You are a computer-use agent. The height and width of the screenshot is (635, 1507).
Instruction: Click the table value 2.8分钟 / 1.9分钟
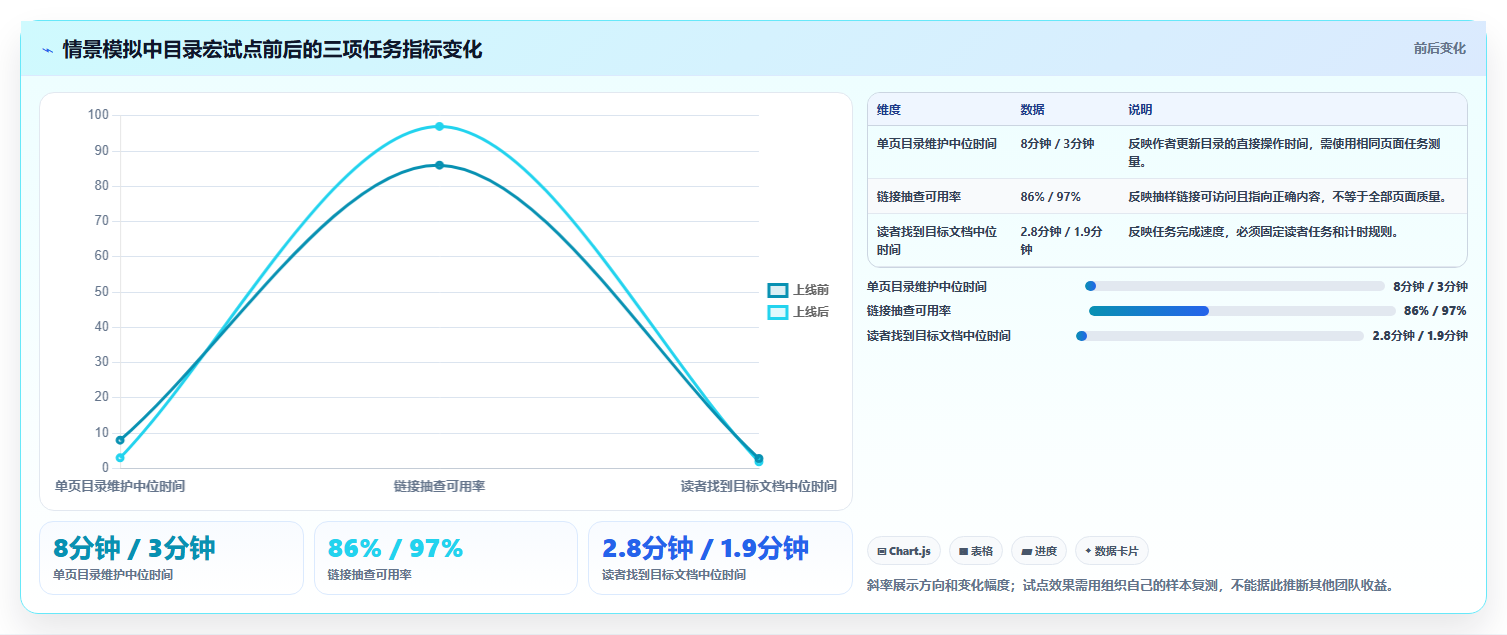click(x=1062, y=240)
